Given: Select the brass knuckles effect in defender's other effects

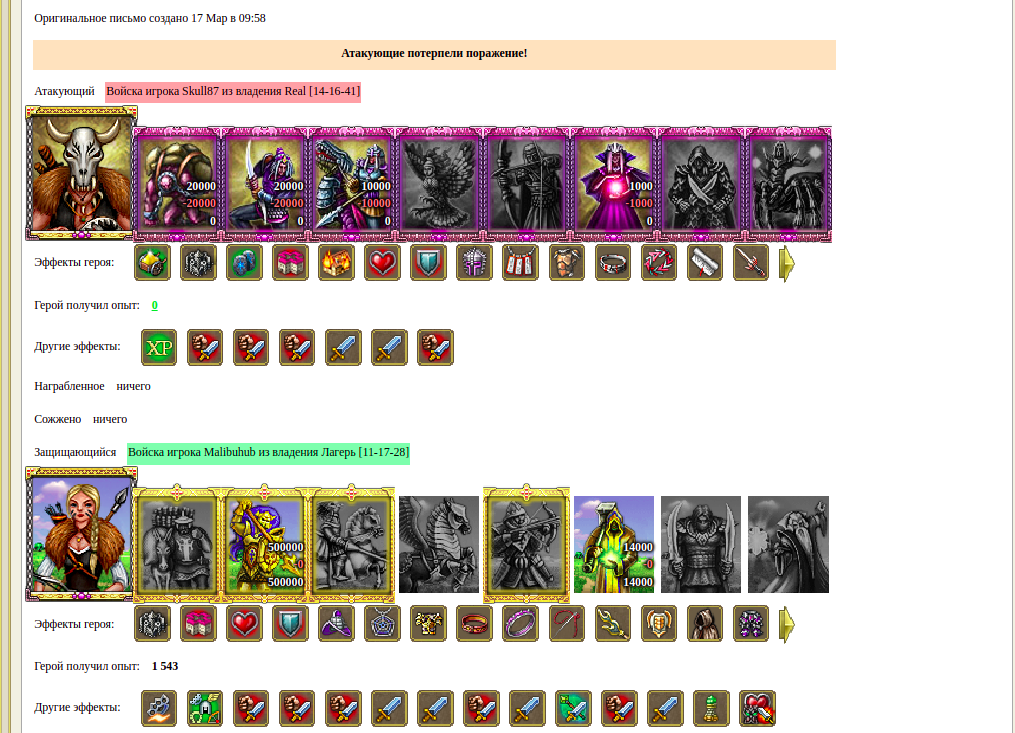Looking at the screenshot, I should pyautogui.click(x=159, y=708).
